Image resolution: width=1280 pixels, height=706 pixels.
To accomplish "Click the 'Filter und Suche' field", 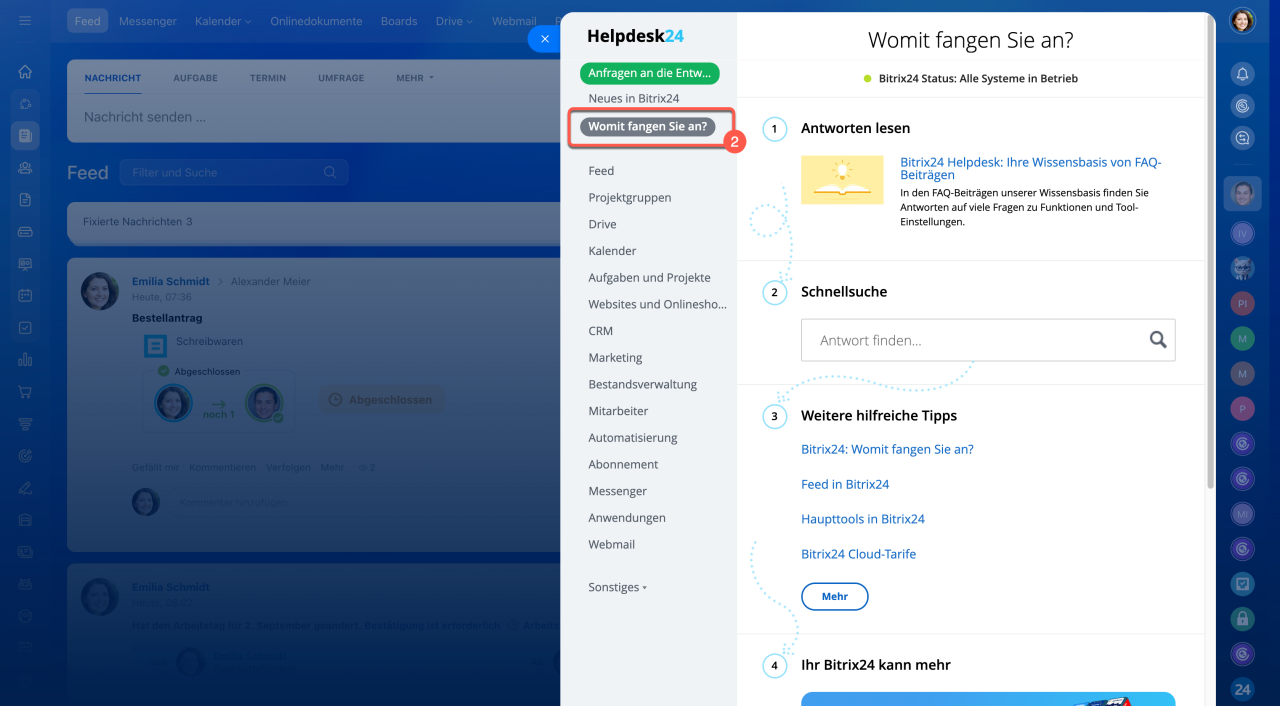I will tap(234, 172).
